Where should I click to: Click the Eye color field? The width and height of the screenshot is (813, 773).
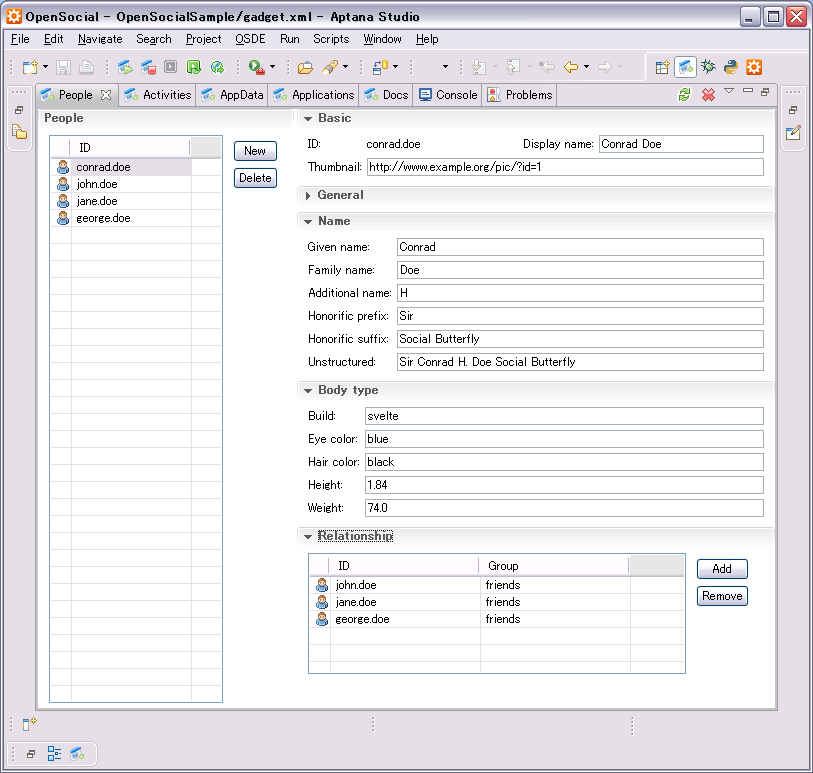(x=564, y=439)
